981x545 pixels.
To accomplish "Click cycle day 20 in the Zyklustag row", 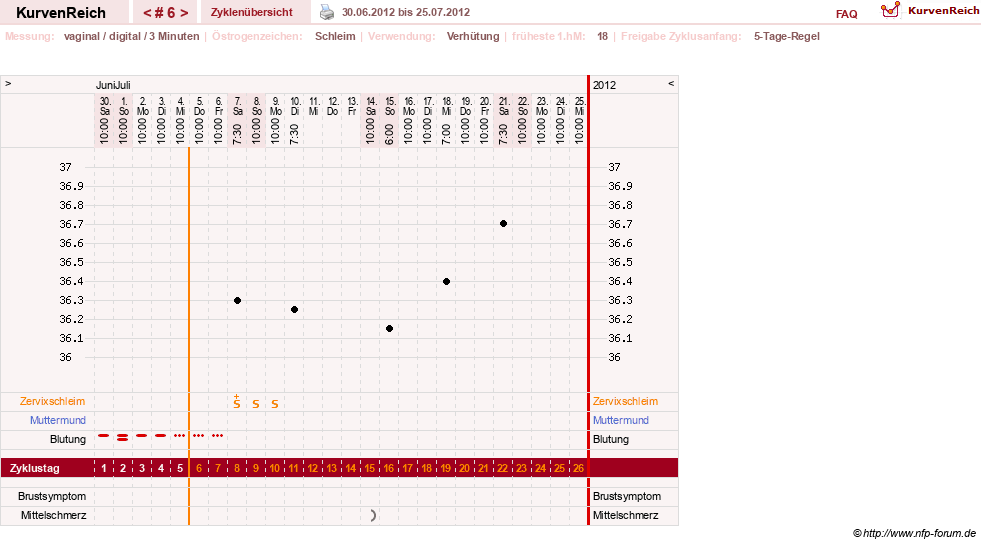I will click(x=464, y=468).
